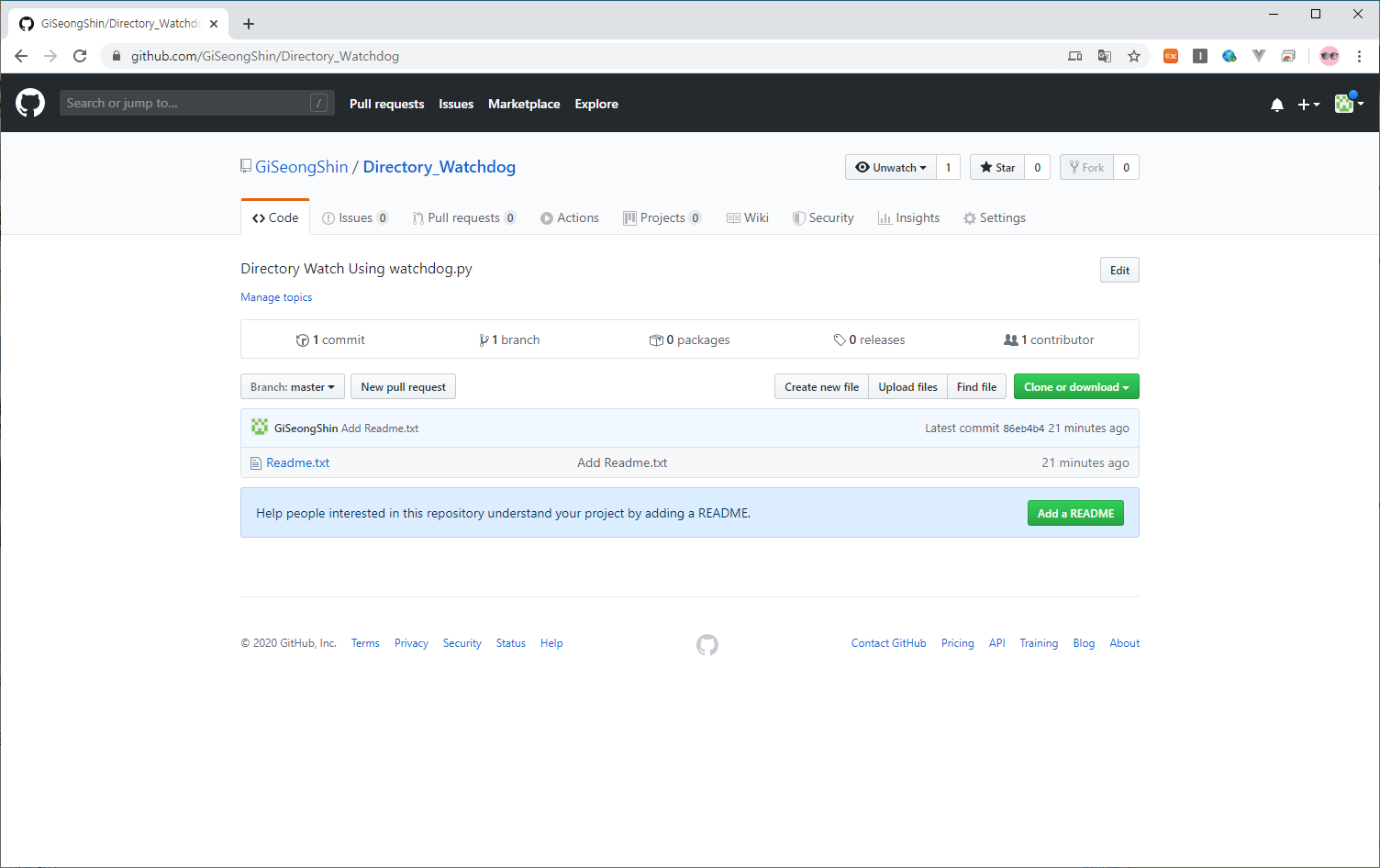The height and width of the screenshot is (868, 1380).
Task: Open Marketplace in the top navigation
Action: pos(524,104)
